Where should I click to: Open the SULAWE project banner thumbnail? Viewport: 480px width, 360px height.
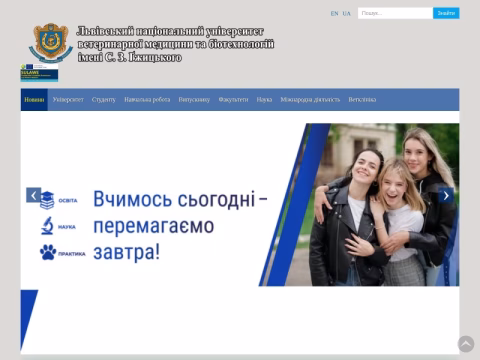tap(39, 73)
